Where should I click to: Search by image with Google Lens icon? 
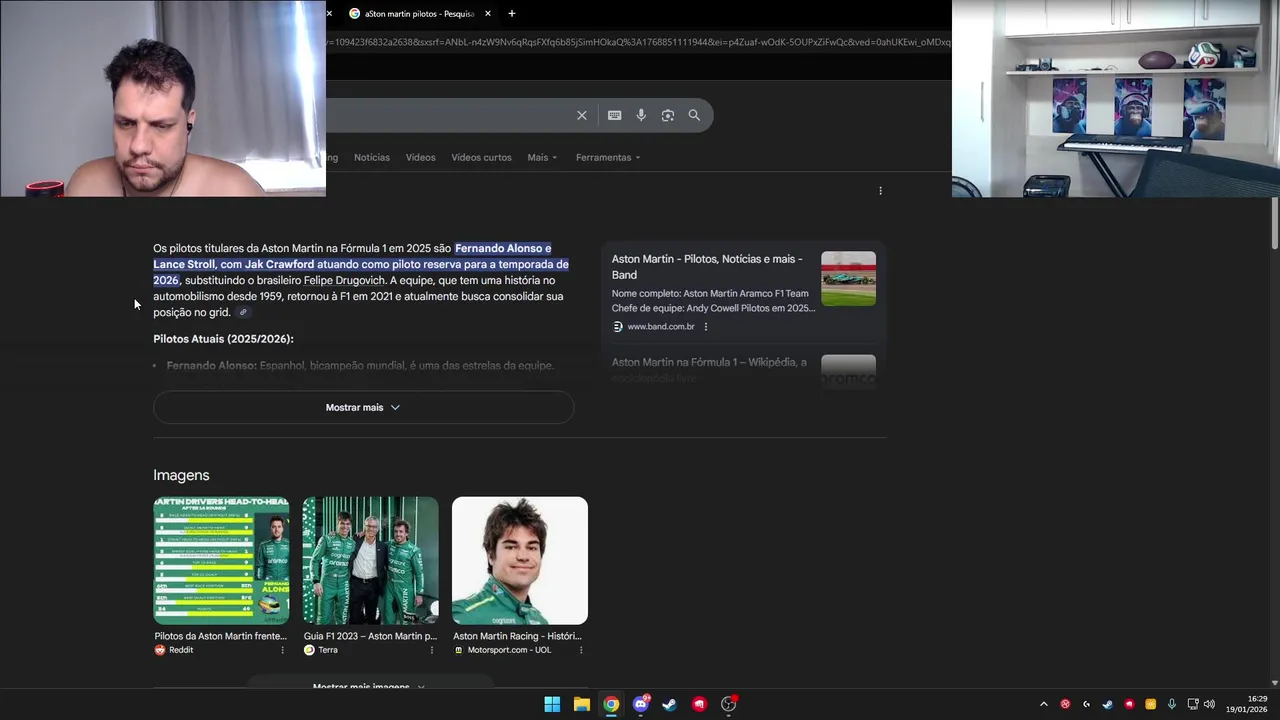(668, 115)
